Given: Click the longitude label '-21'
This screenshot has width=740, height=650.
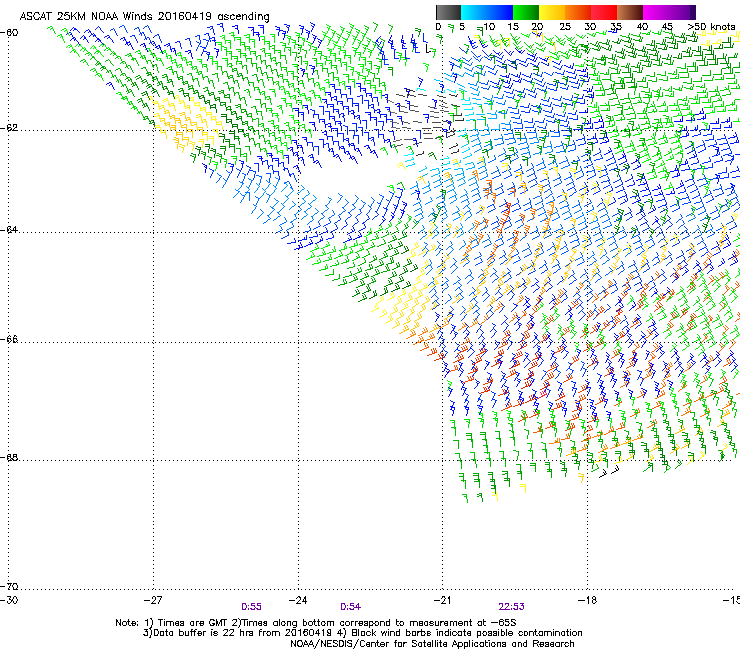Looking at the screenshot, I should pyautogui.click(x=443, y=600).
